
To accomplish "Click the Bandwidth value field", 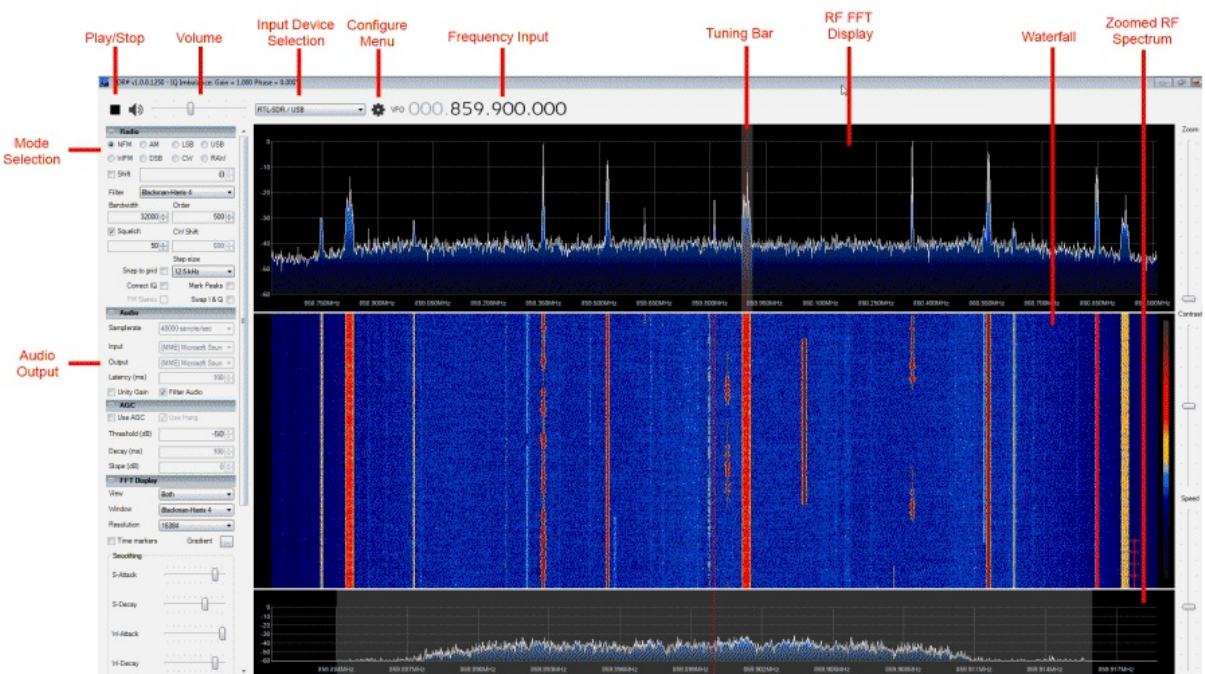I will click(x=137, y=217).
